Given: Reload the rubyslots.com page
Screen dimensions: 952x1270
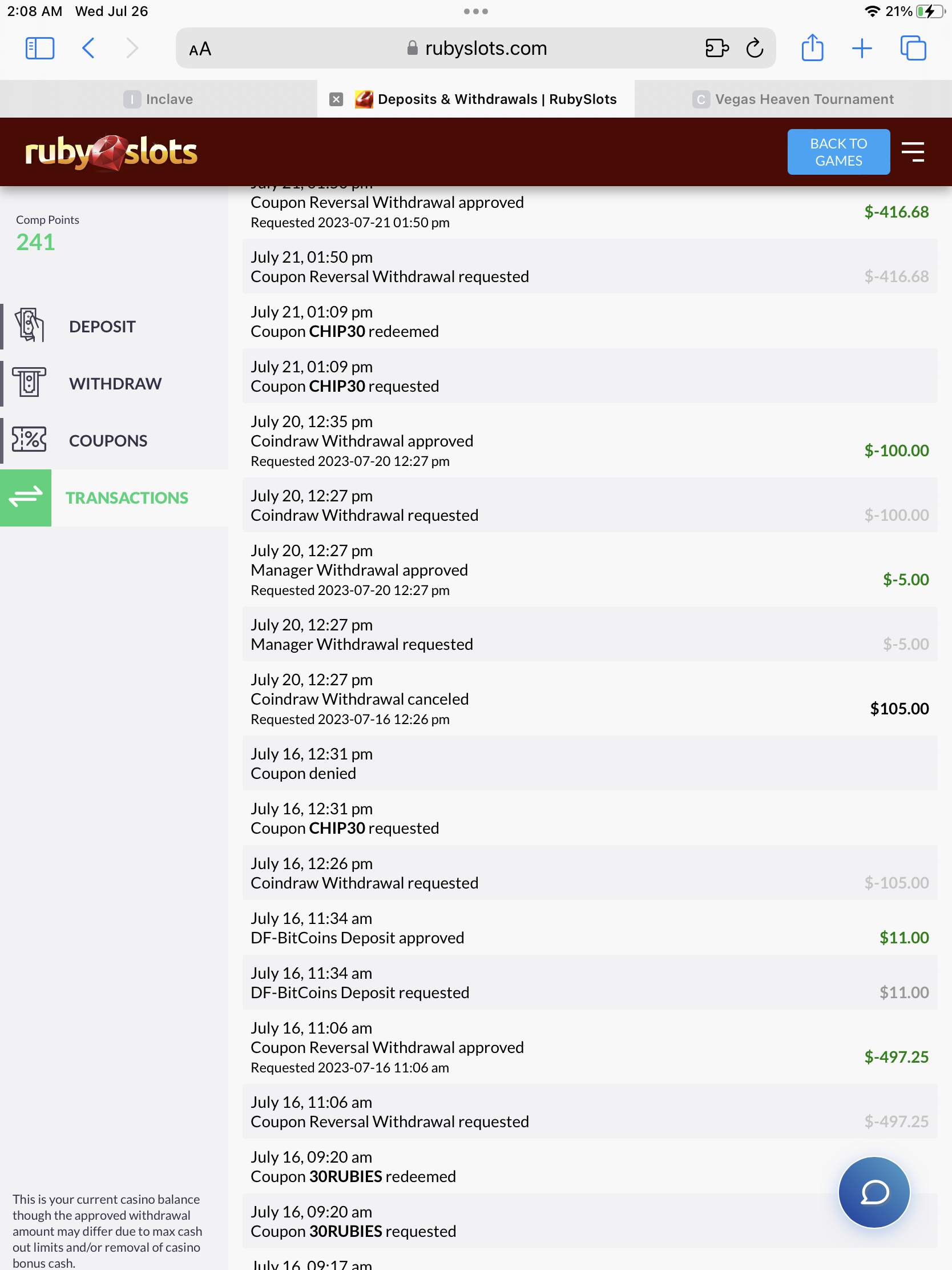Looking at the screenshot, I should [755, 48].
